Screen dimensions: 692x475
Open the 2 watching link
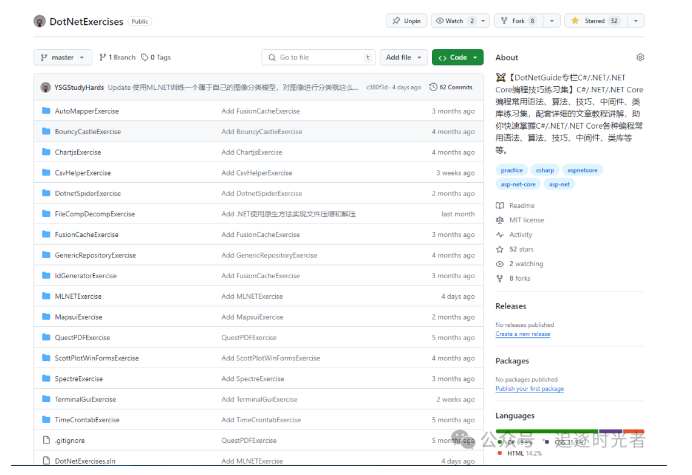pos(519,264)
